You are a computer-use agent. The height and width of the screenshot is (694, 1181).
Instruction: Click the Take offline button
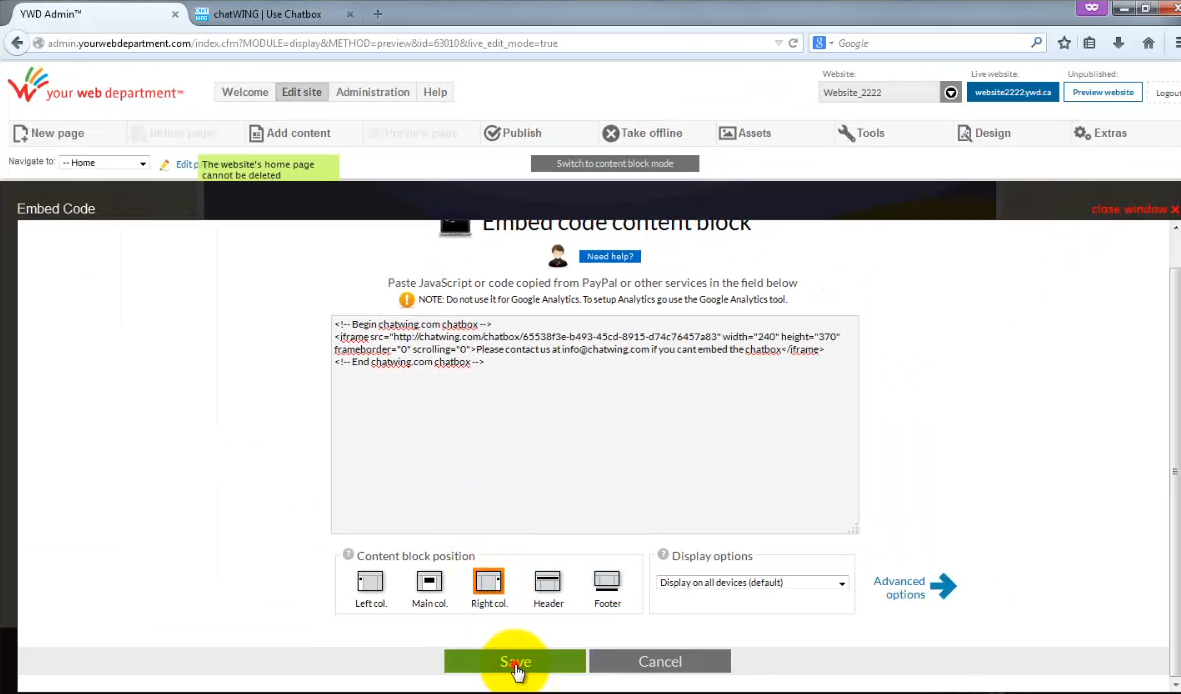pos(642,133)
